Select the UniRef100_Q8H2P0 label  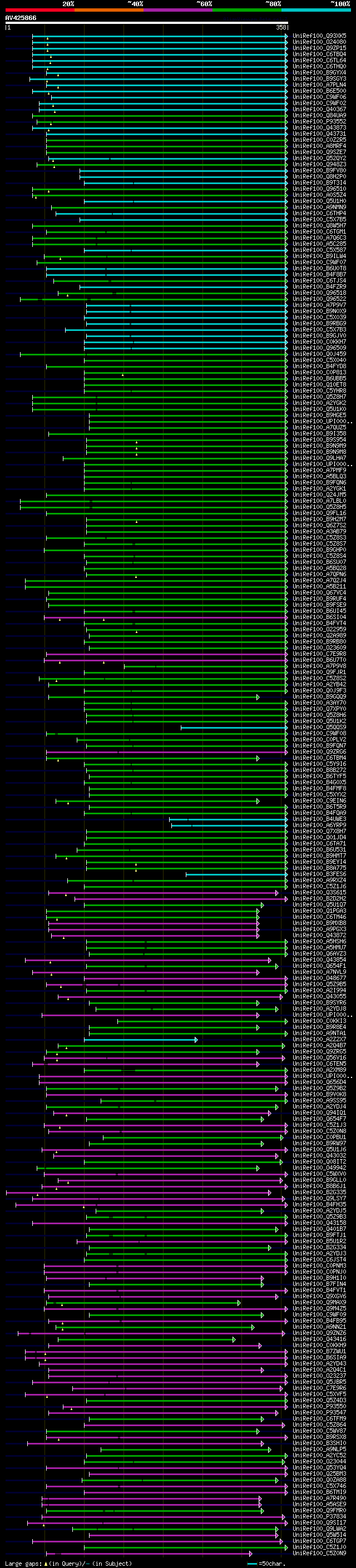tap(319, 176)
